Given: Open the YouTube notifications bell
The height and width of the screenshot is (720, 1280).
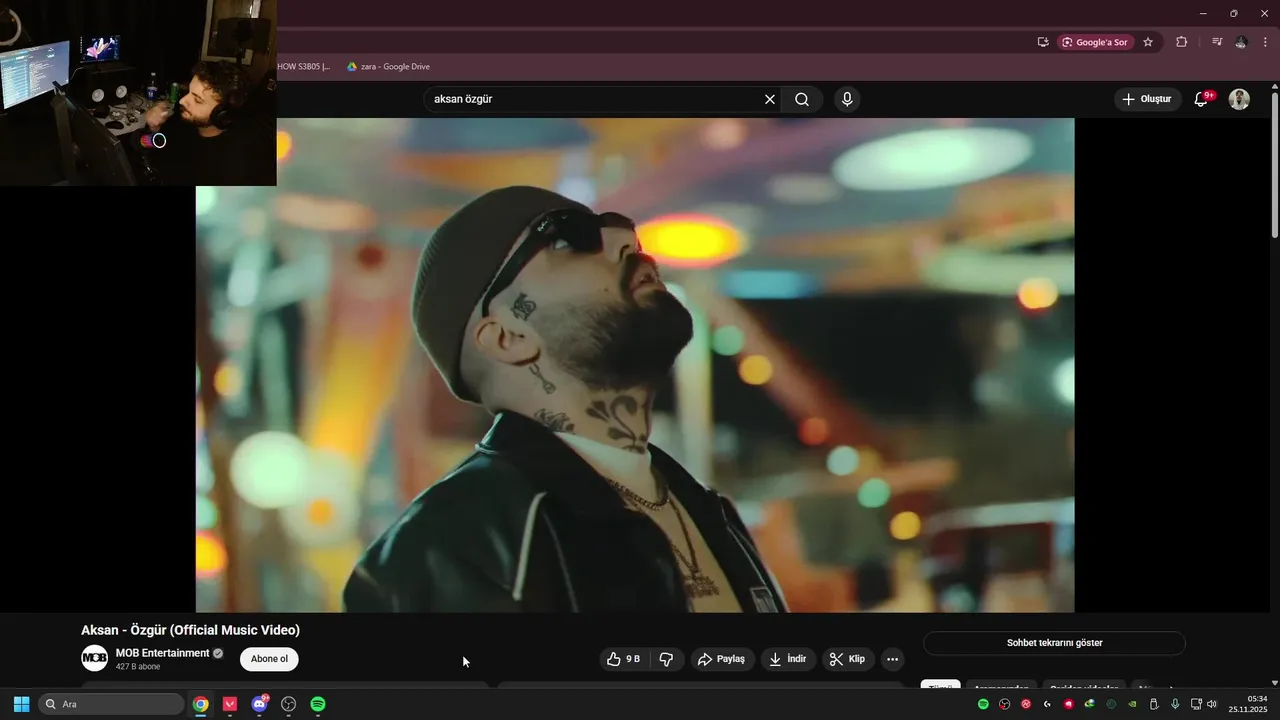Looking at the screenshot, I should click(1202, 99).
